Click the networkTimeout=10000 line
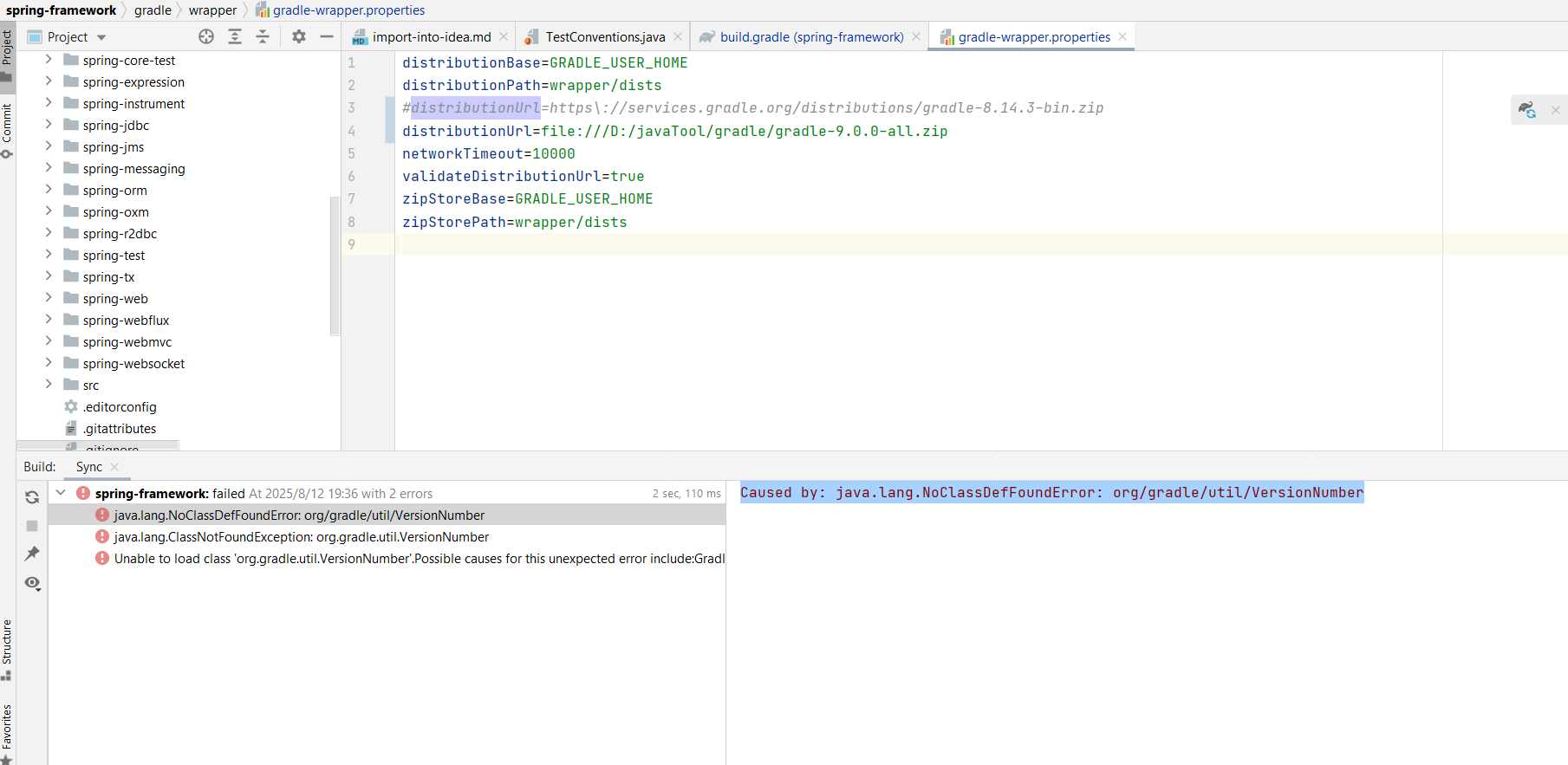Screen dimensions: 1568x765 [x=489, y=153]
